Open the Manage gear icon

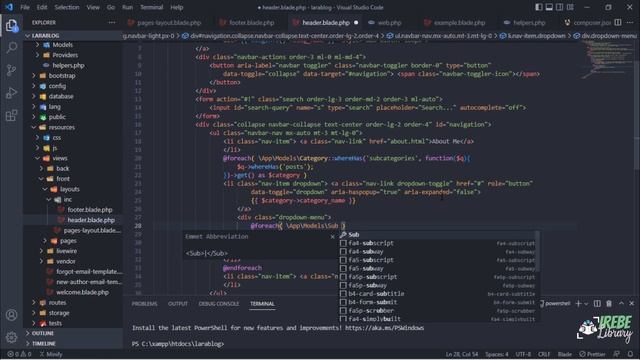[11, 337]
